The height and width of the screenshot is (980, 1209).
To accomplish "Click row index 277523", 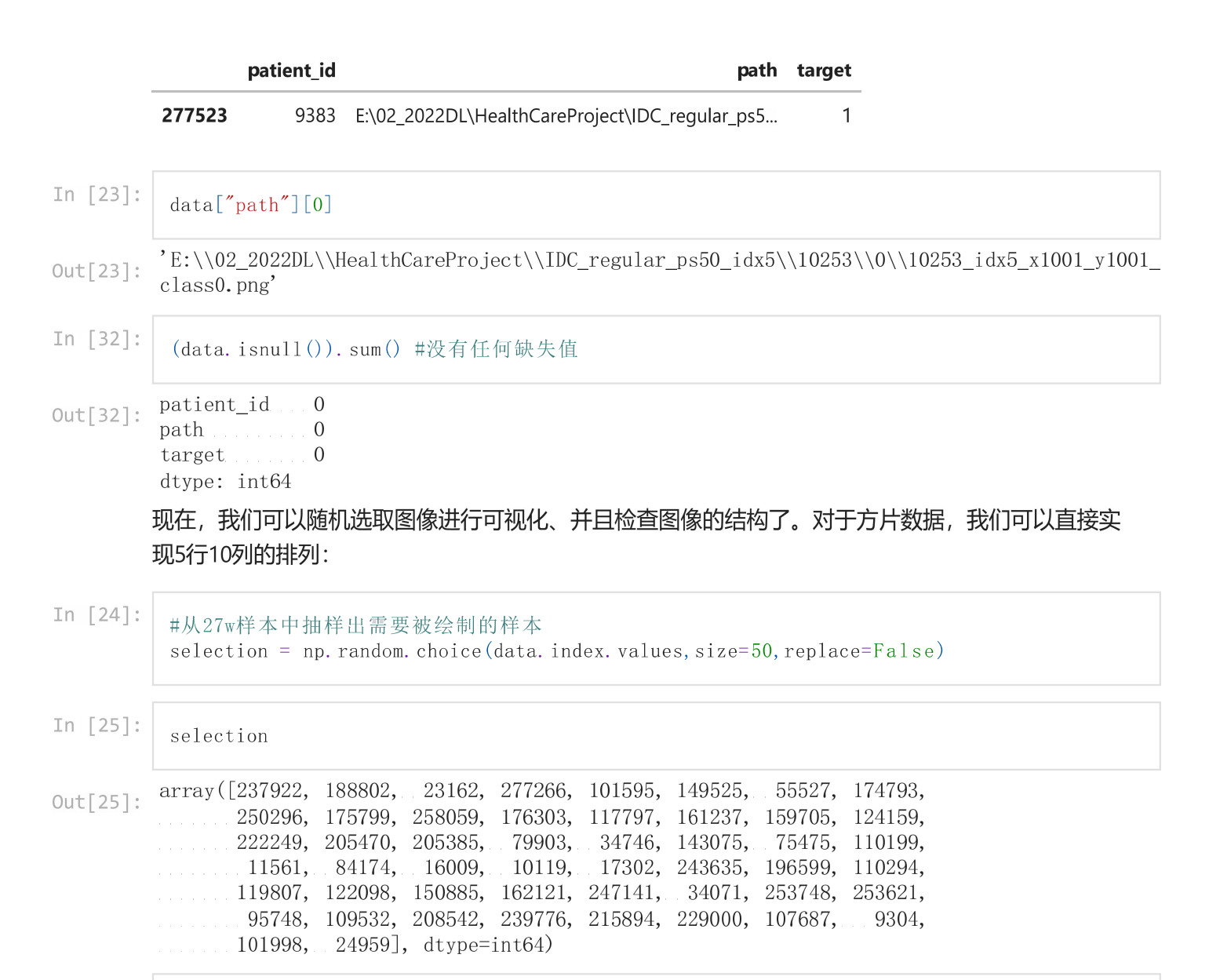I will [195, 115].
